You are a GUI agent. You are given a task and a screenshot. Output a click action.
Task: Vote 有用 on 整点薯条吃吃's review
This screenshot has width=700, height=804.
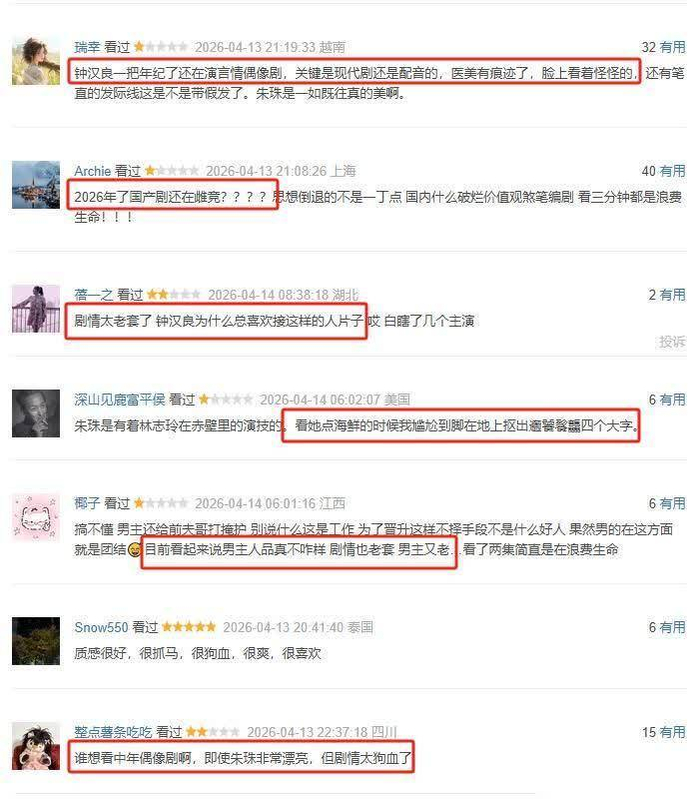click(672, 732)
